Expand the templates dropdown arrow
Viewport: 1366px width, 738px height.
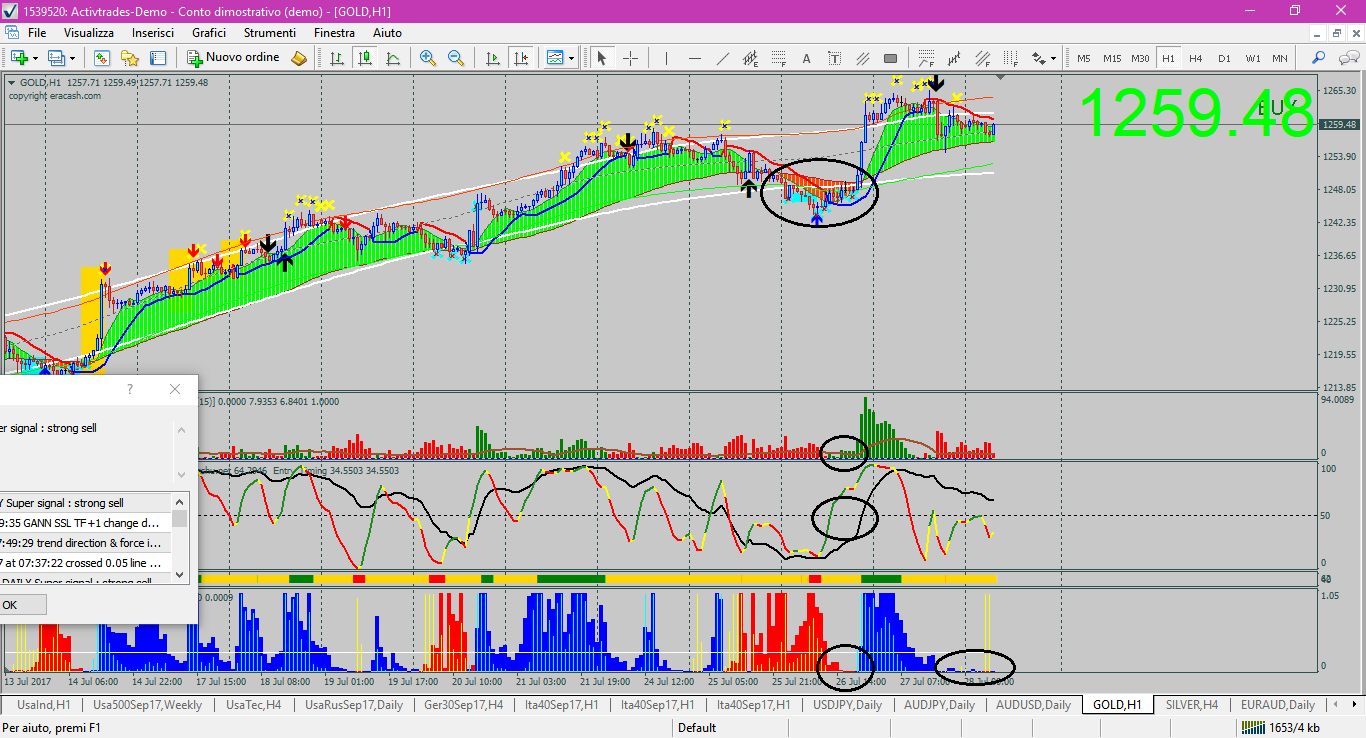(x=571, y=58)
